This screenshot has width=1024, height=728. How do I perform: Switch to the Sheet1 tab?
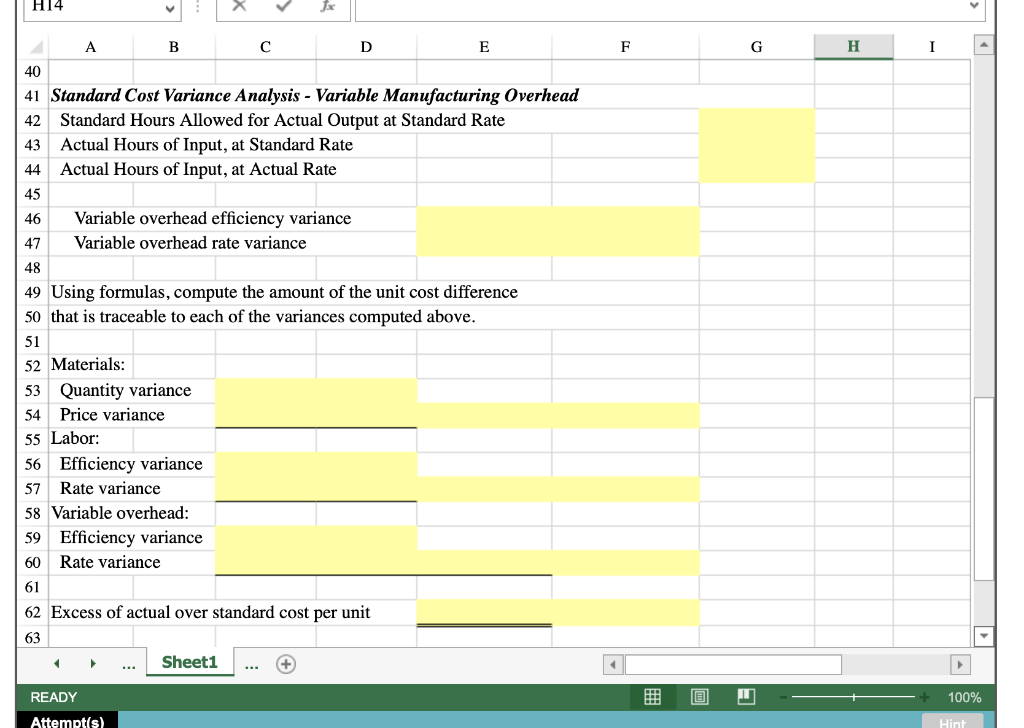[188, 662]
